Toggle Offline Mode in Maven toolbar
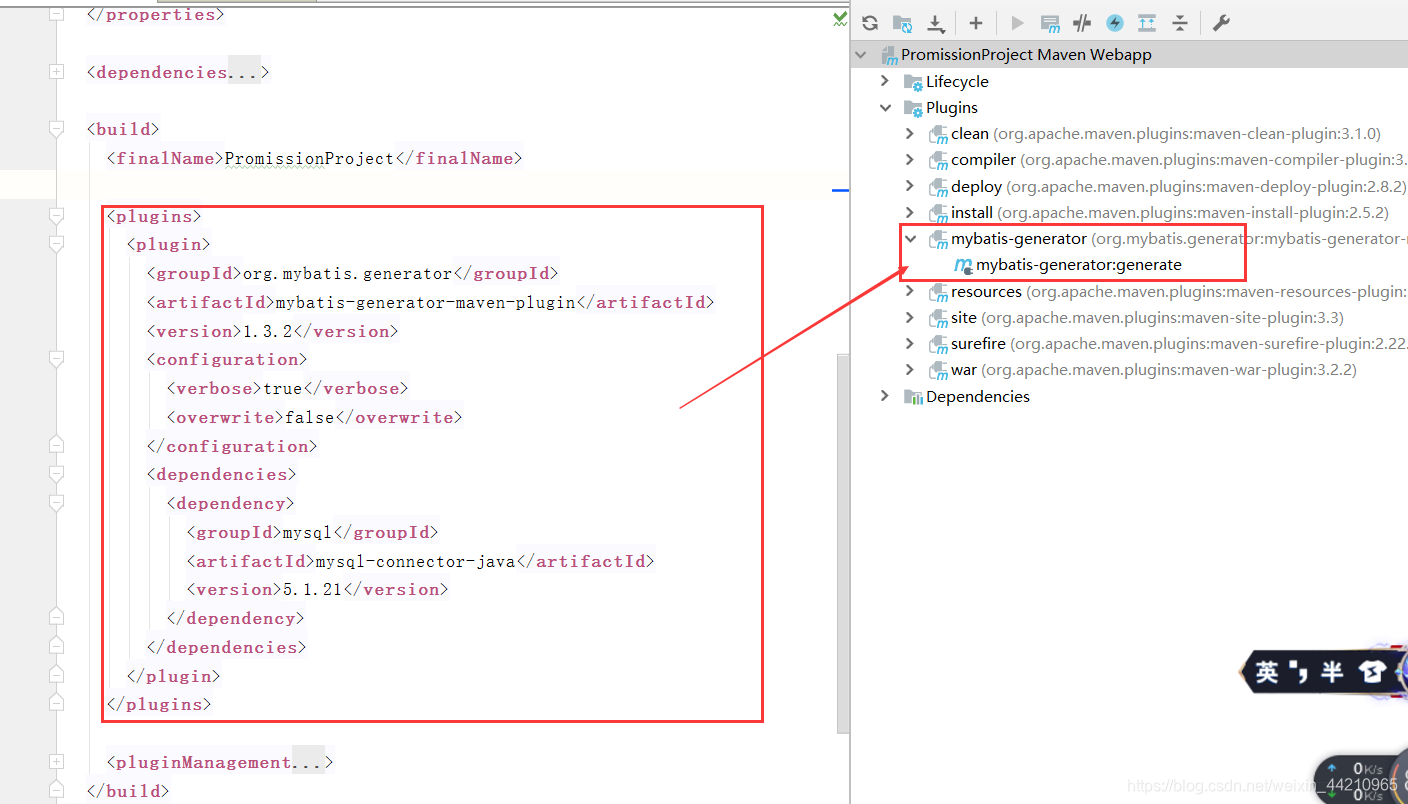The width and height of the screenshot is (1408, 804). click(x=1082, y=23)
